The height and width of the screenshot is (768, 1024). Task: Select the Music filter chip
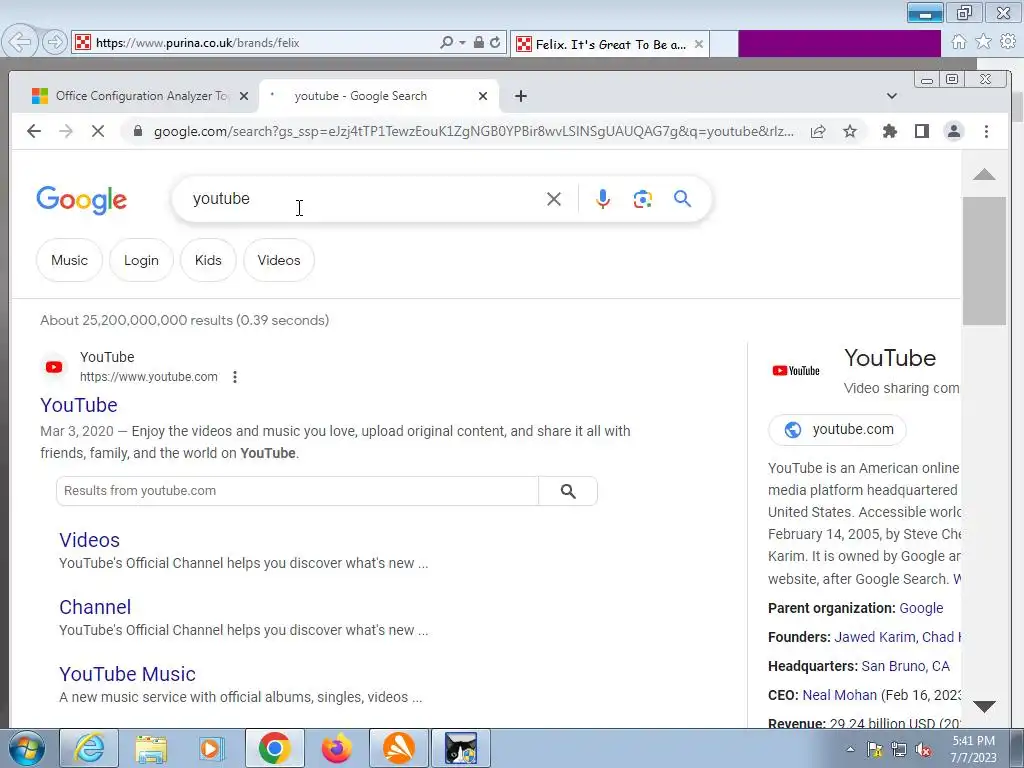69,260
